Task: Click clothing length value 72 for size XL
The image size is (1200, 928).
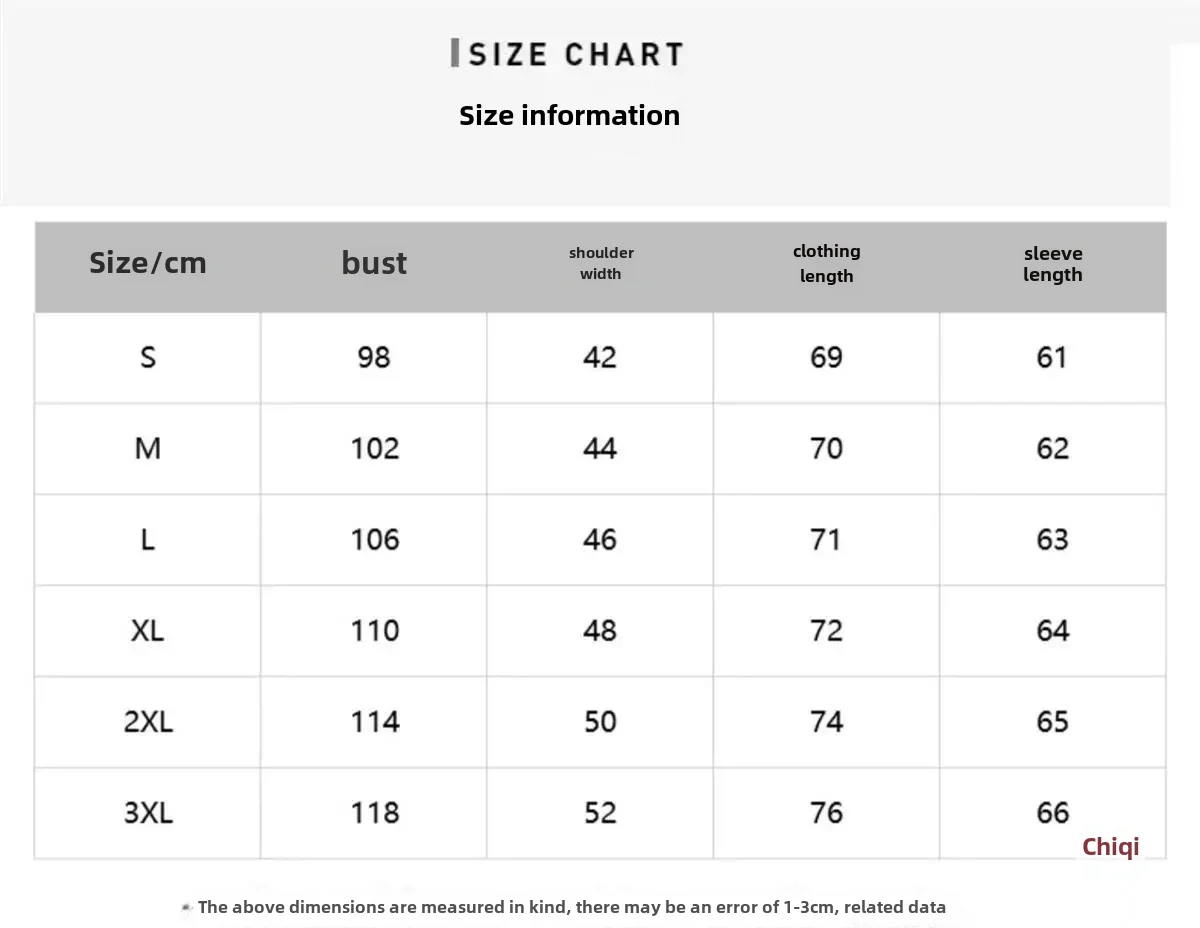Action: pos(827,631)
